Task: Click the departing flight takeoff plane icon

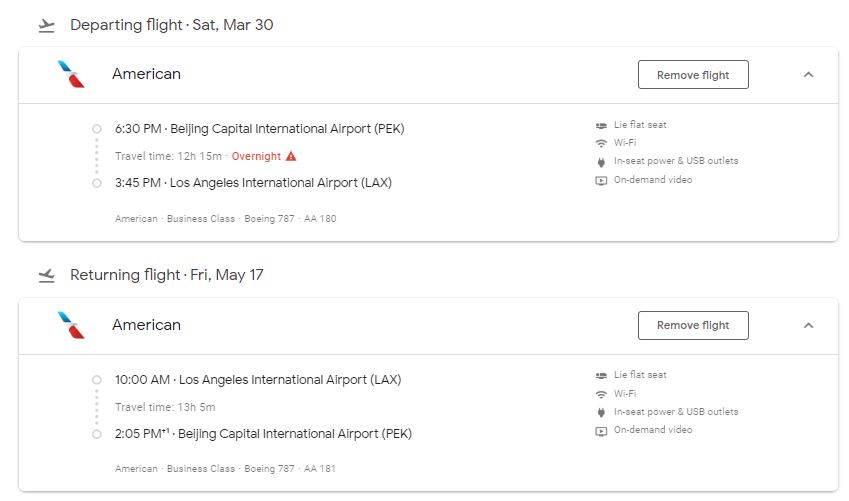Action: (47, 26)
